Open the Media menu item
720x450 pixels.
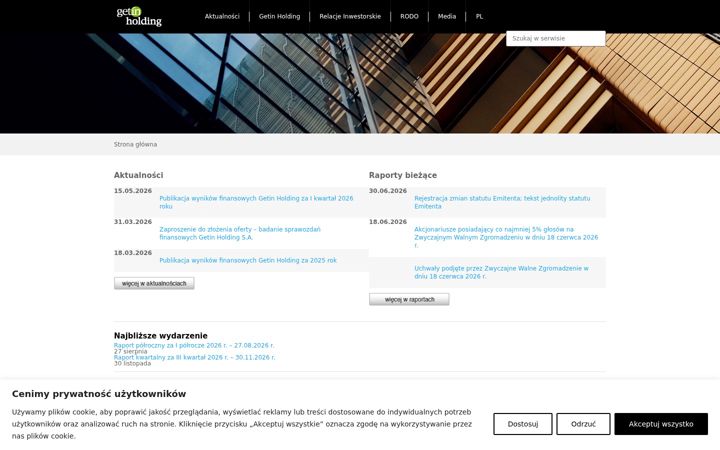pyautogui.click(x=447, y=17)
